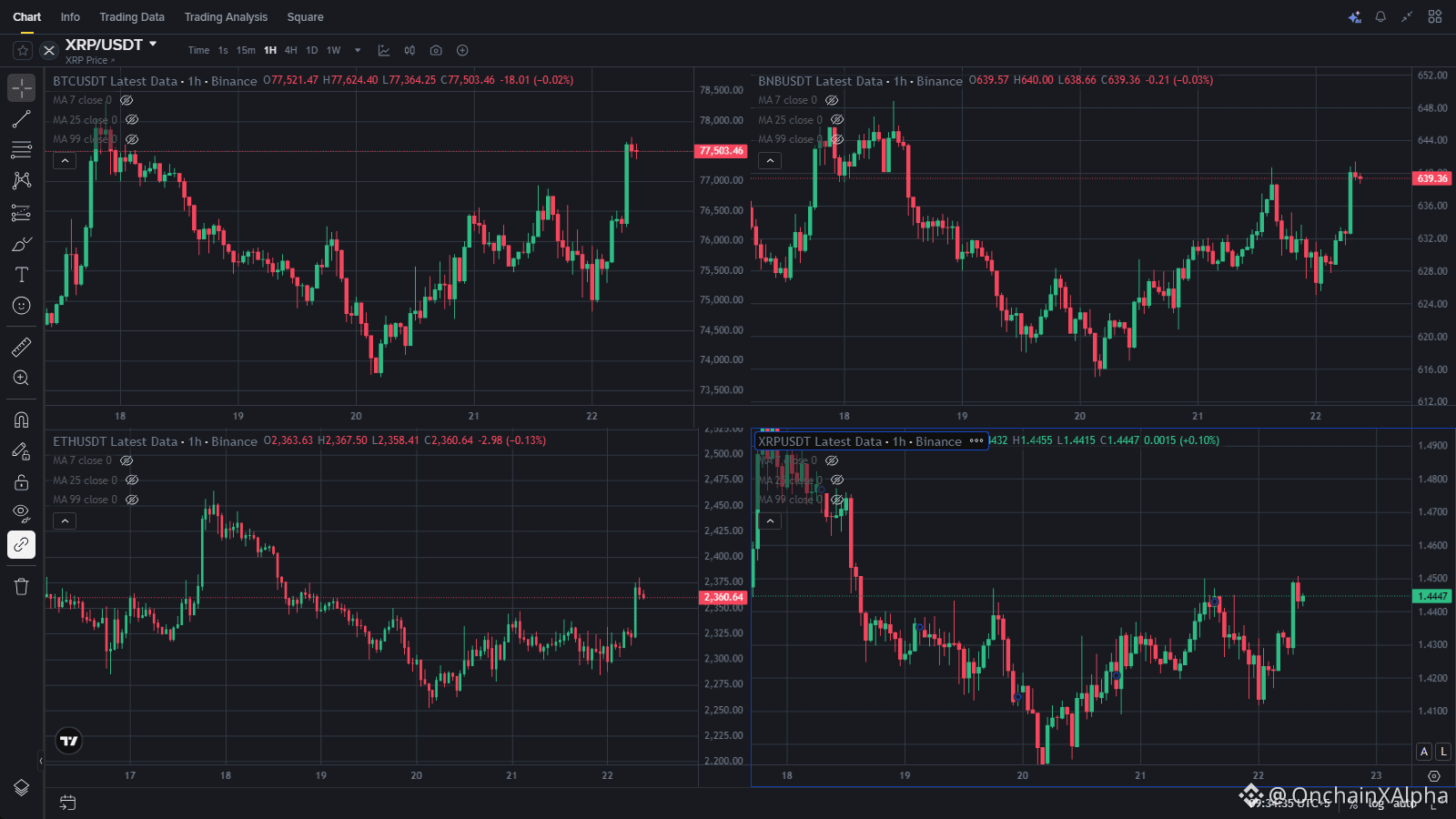Open XRPUSDT legend three-dot more menu
1456x819 pixels.
(976, 441)
